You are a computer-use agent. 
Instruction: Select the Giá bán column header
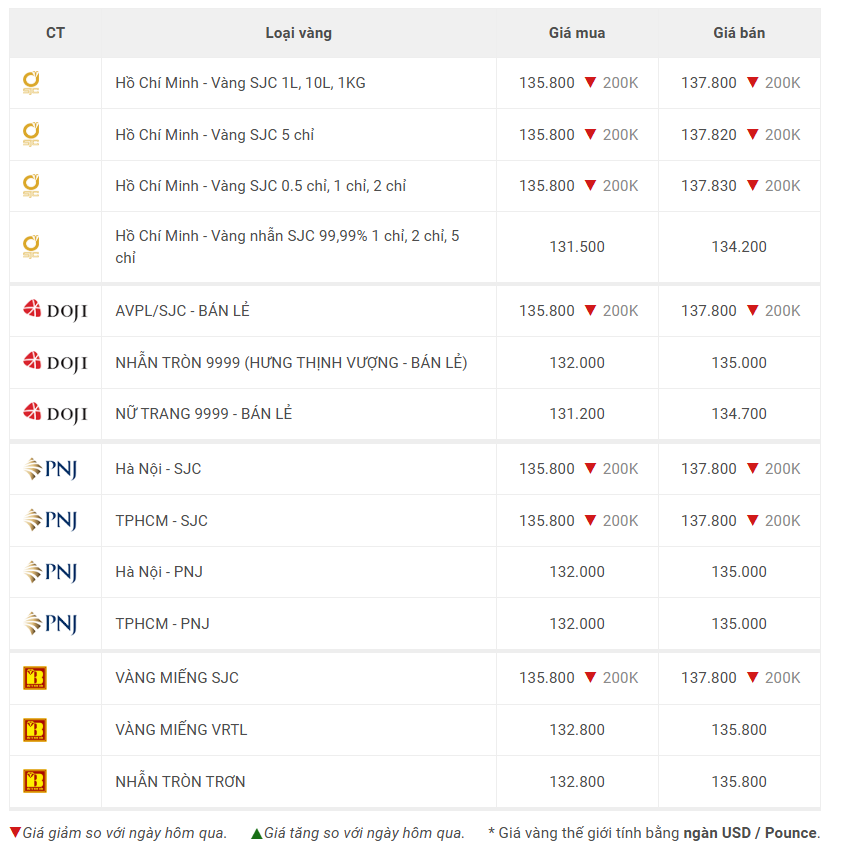tap(739, 33)
